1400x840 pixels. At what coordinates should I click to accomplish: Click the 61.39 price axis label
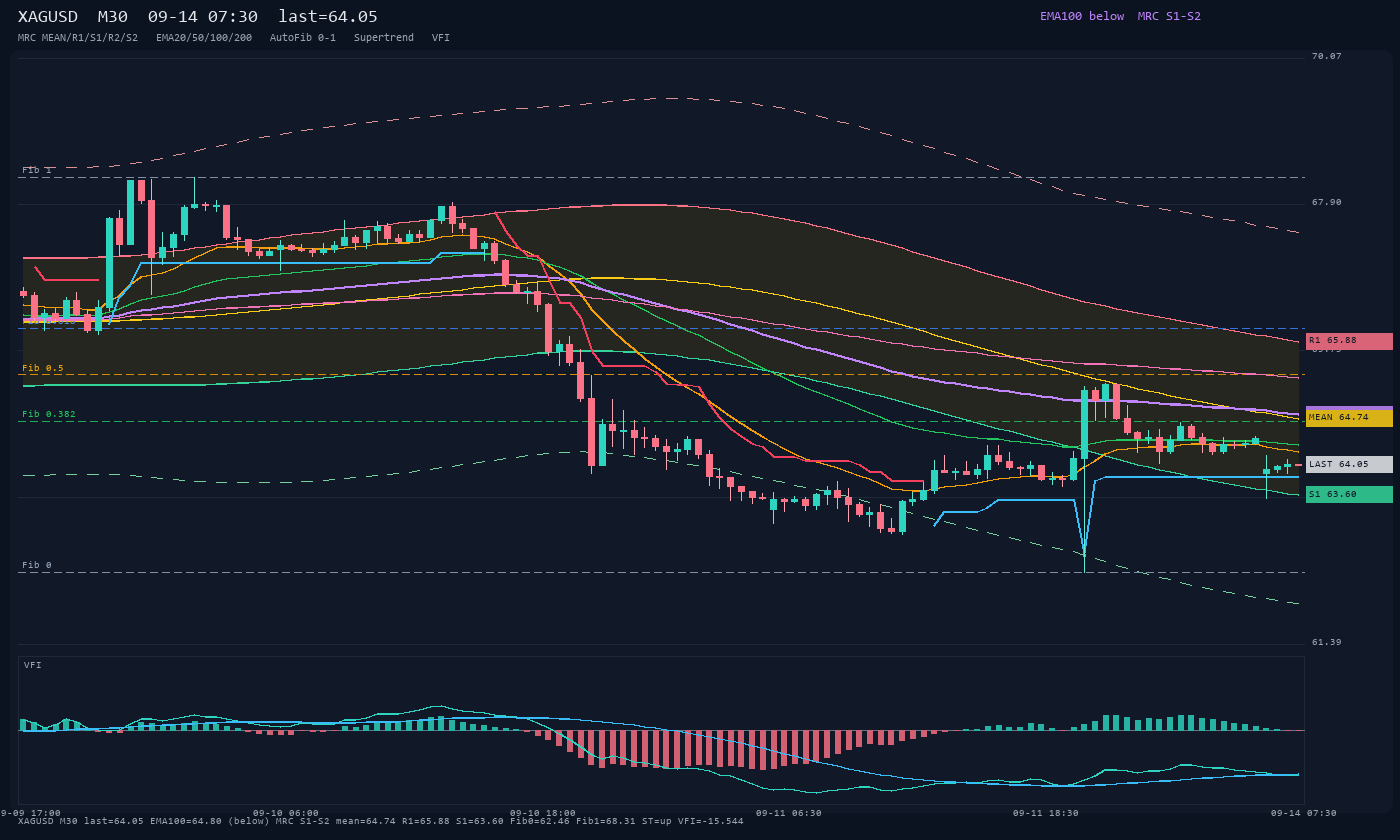click(x=1327, y=642)
